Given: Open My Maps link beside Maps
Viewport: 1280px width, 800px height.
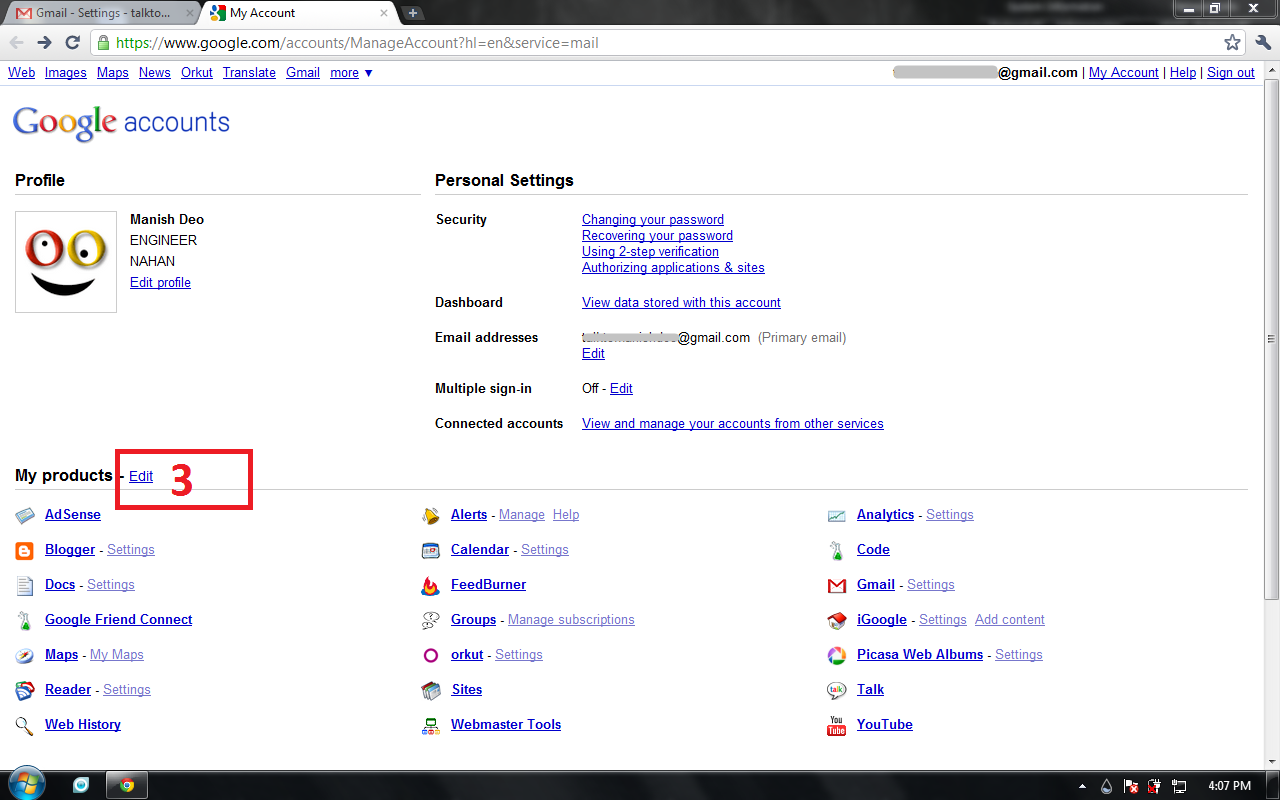Looking at the screenshot, I should pos(117,655).
